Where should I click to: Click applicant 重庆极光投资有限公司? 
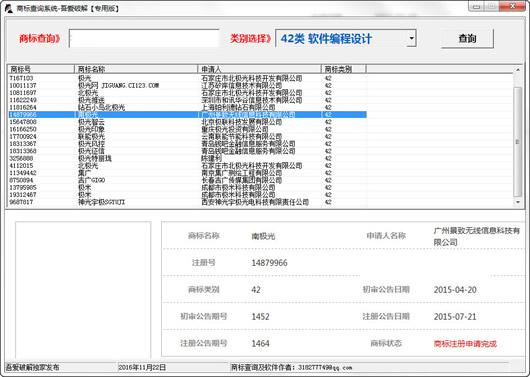tap(235, 129)
